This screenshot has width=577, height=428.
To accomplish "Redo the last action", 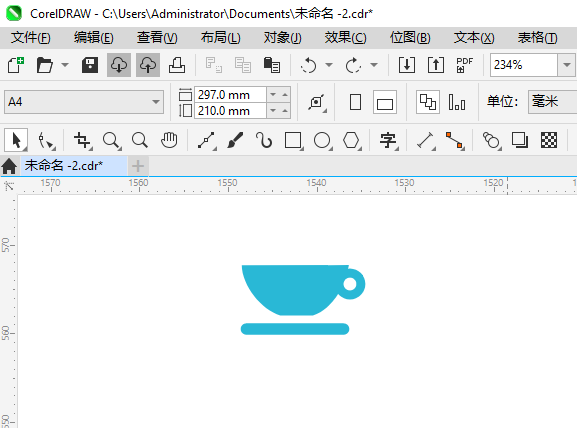I will coord(353,65).
